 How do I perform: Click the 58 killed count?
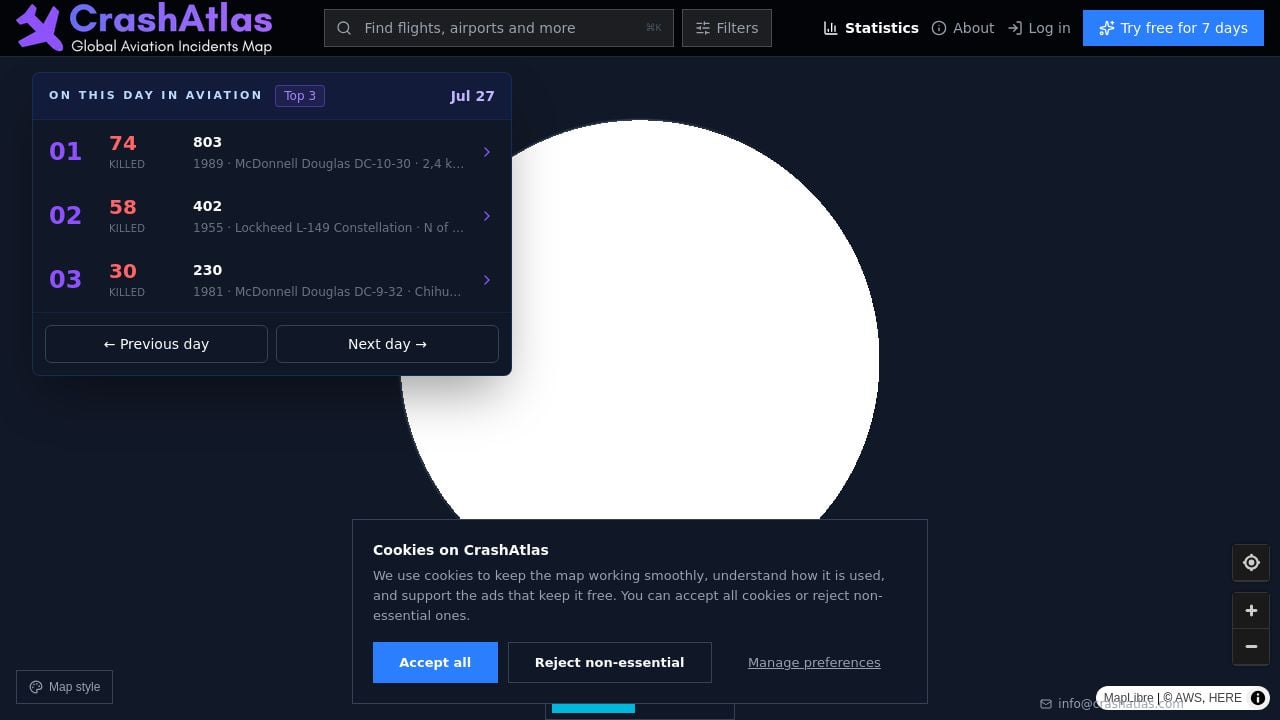123,207
